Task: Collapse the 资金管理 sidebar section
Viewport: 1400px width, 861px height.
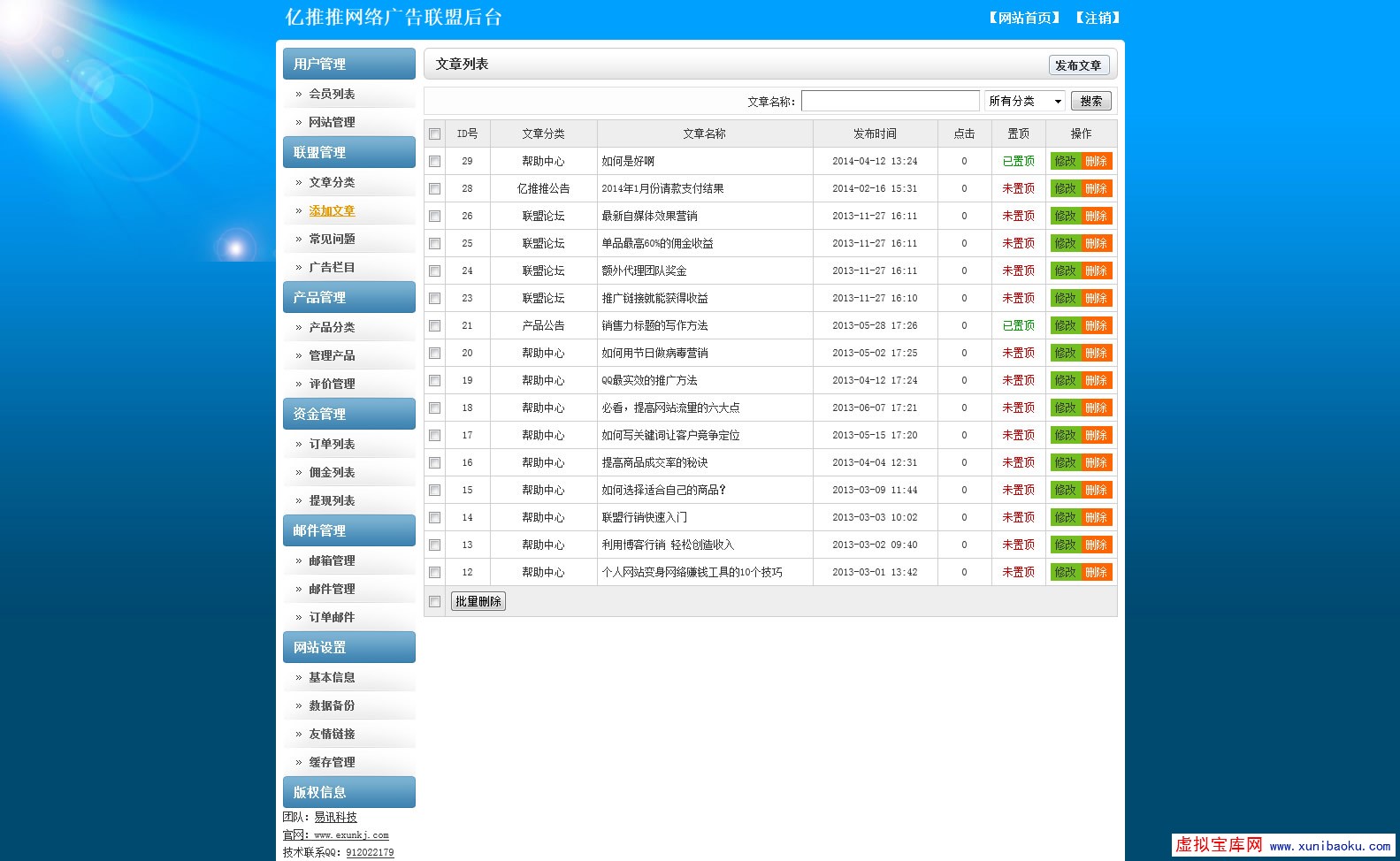Action: click(x=348, y=414)
